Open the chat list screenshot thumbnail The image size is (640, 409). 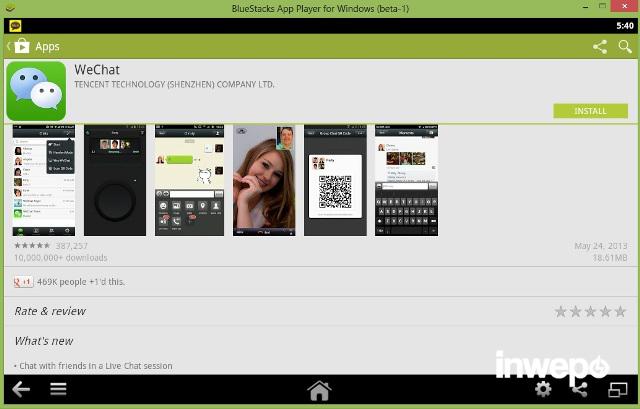click(x=44, y=180)
